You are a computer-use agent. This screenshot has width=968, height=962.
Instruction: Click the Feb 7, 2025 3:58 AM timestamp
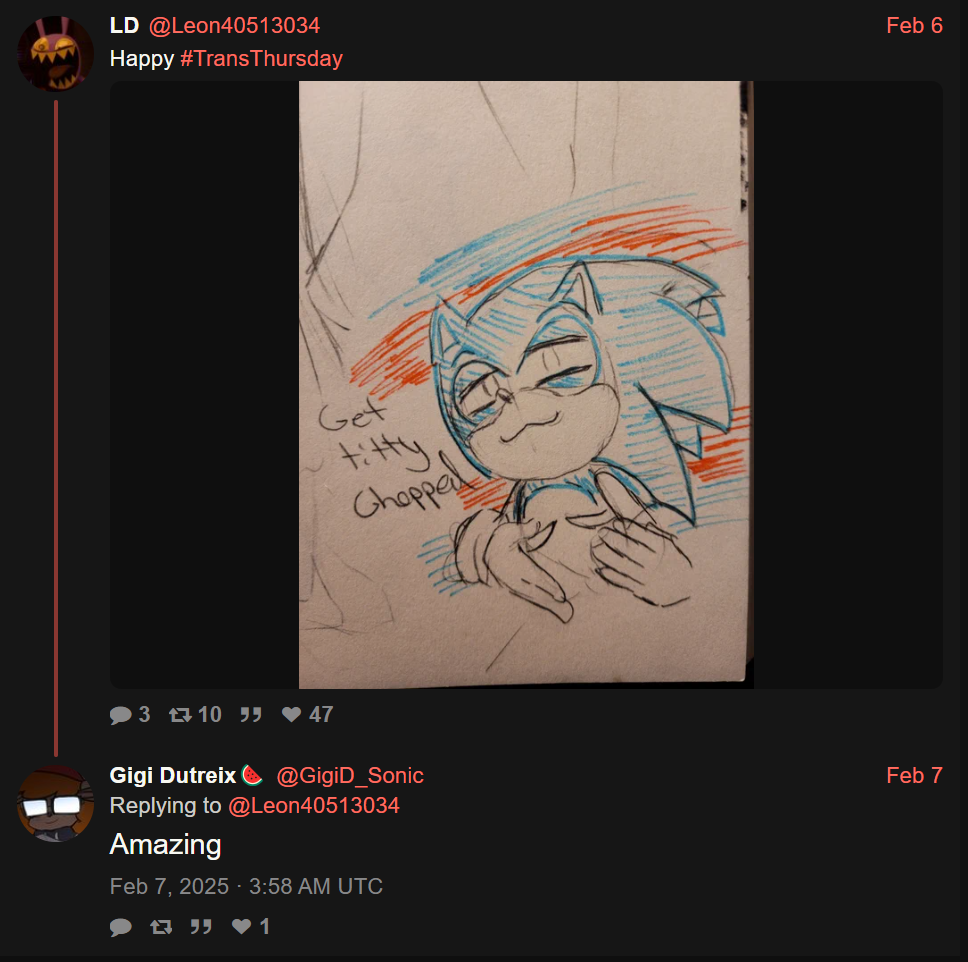[246, 887]
